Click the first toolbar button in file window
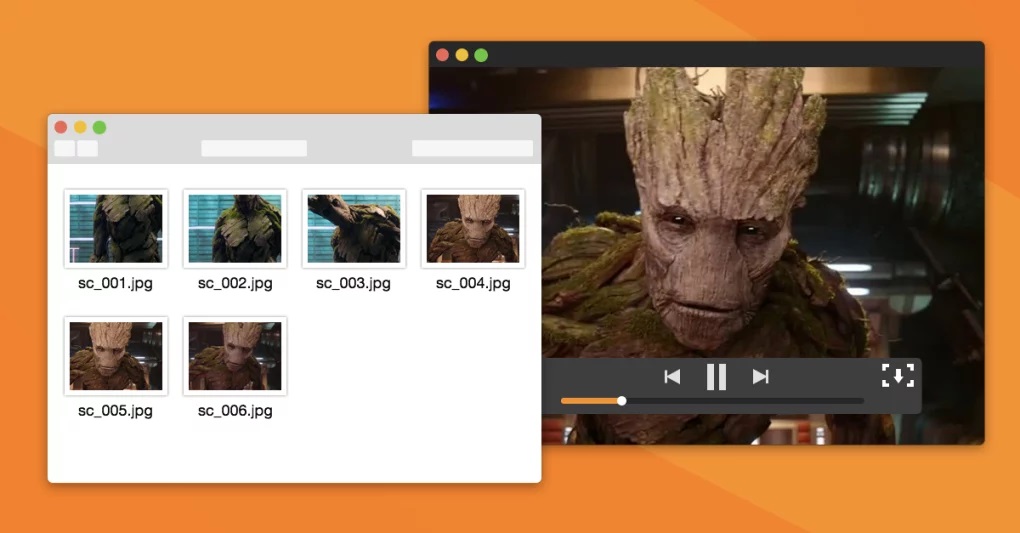1020x533 pixels. click(64, 148)
